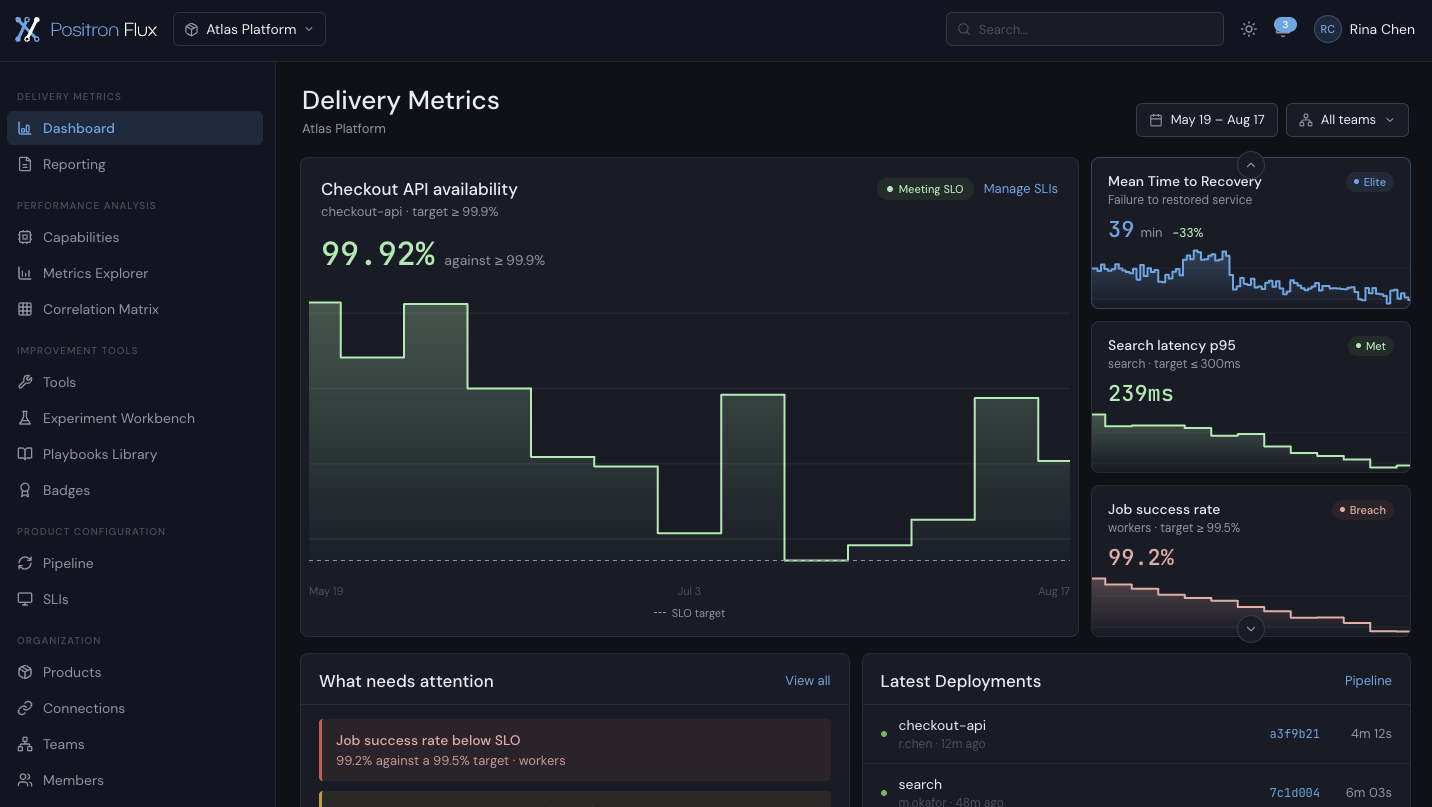Screen dimensions: 1432x807
Task: Click the Playbooks Library book icon
Action: pyautogui.click(x=25, y=454)
